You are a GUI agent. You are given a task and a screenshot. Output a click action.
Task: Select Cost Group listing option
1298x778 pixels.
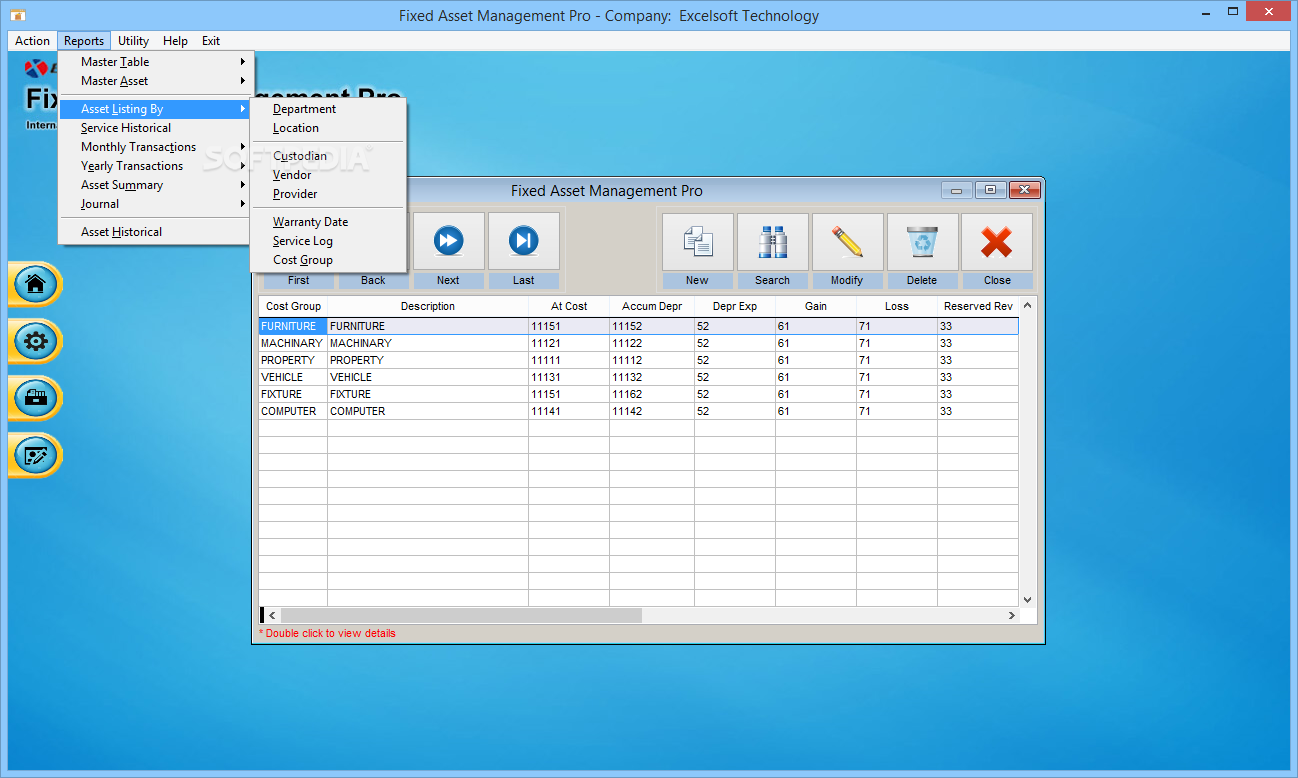(328, 260)
